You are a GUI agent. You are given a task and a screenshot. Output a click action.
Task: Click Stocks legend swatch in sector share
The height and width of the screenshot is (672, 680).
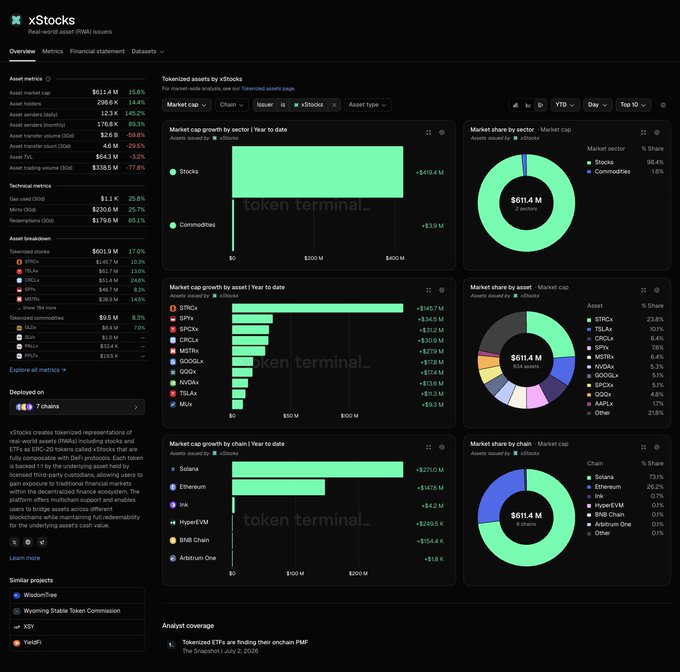click(x=589, y=163)
